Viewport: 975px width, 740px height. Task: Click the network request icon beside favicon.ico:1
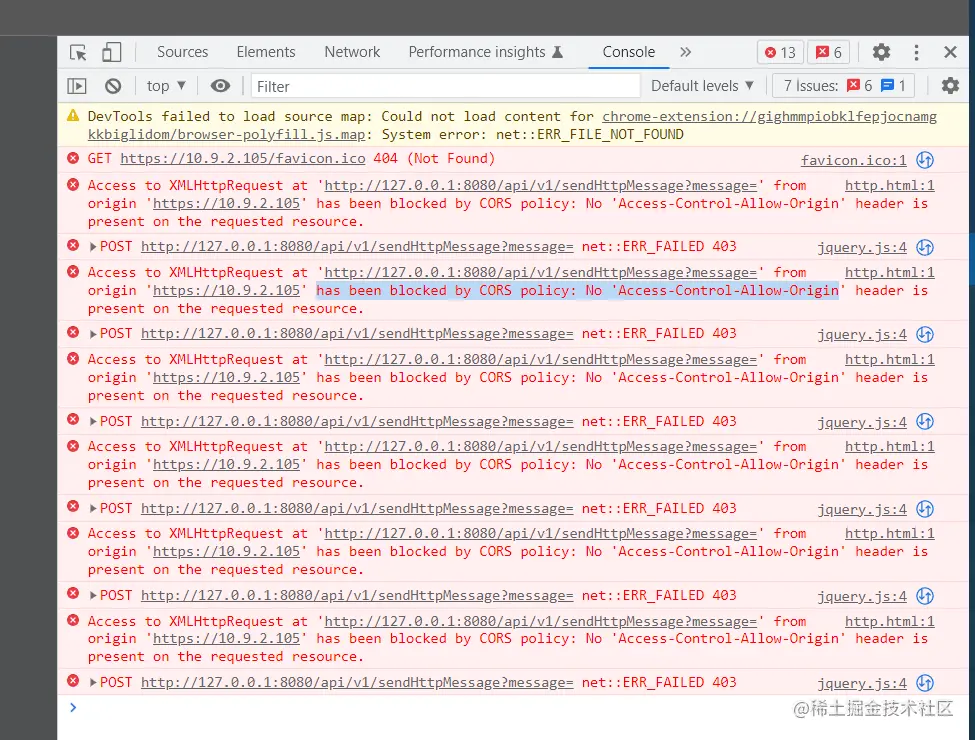click(925, 160)
